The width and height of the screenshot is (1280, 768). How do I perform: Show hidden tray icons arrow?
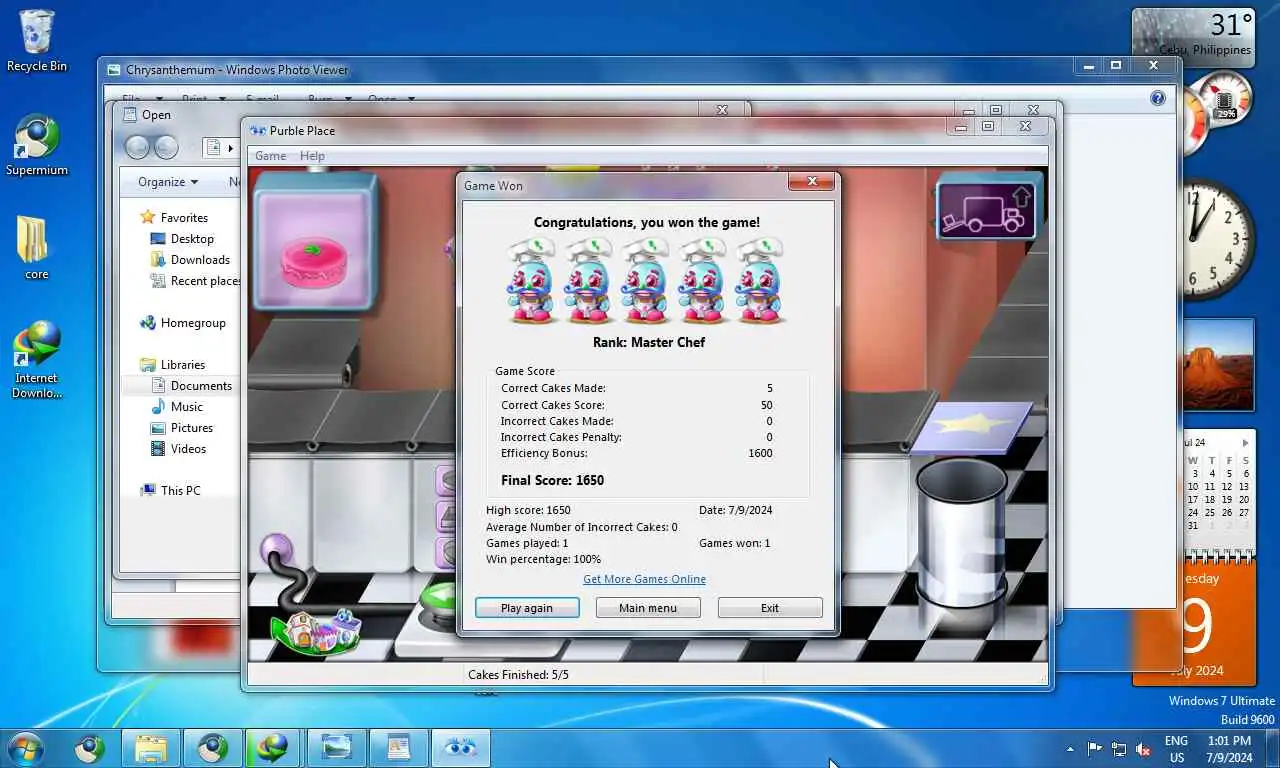point(1071,749)
